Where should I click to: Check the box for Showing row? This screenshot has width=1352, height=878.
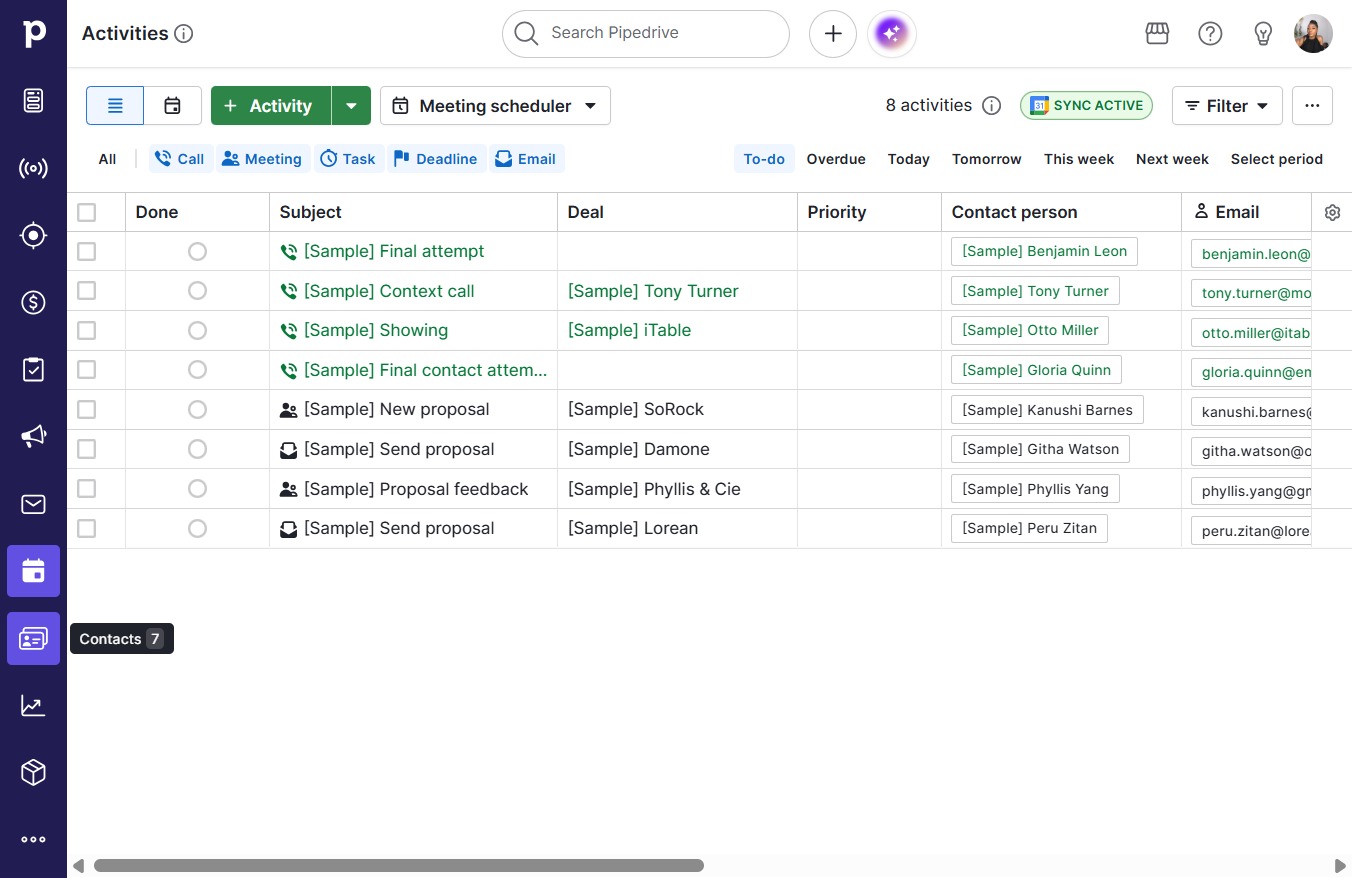87,330
